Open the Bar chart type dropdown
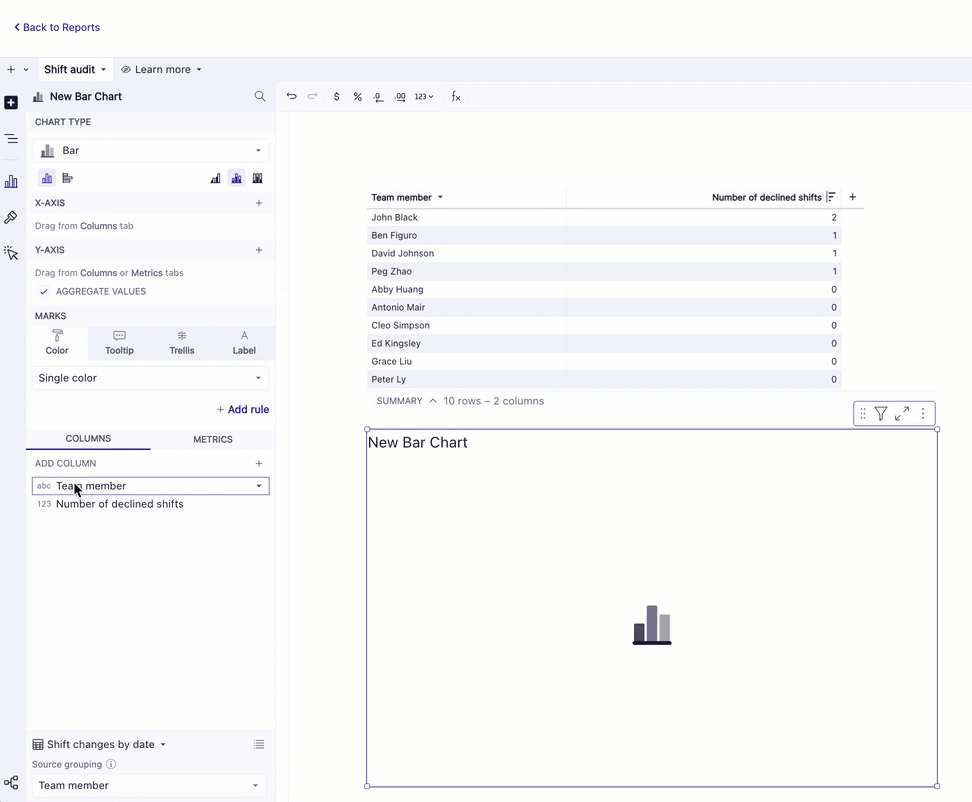972x802 pixels. click(x=151, y=151)
